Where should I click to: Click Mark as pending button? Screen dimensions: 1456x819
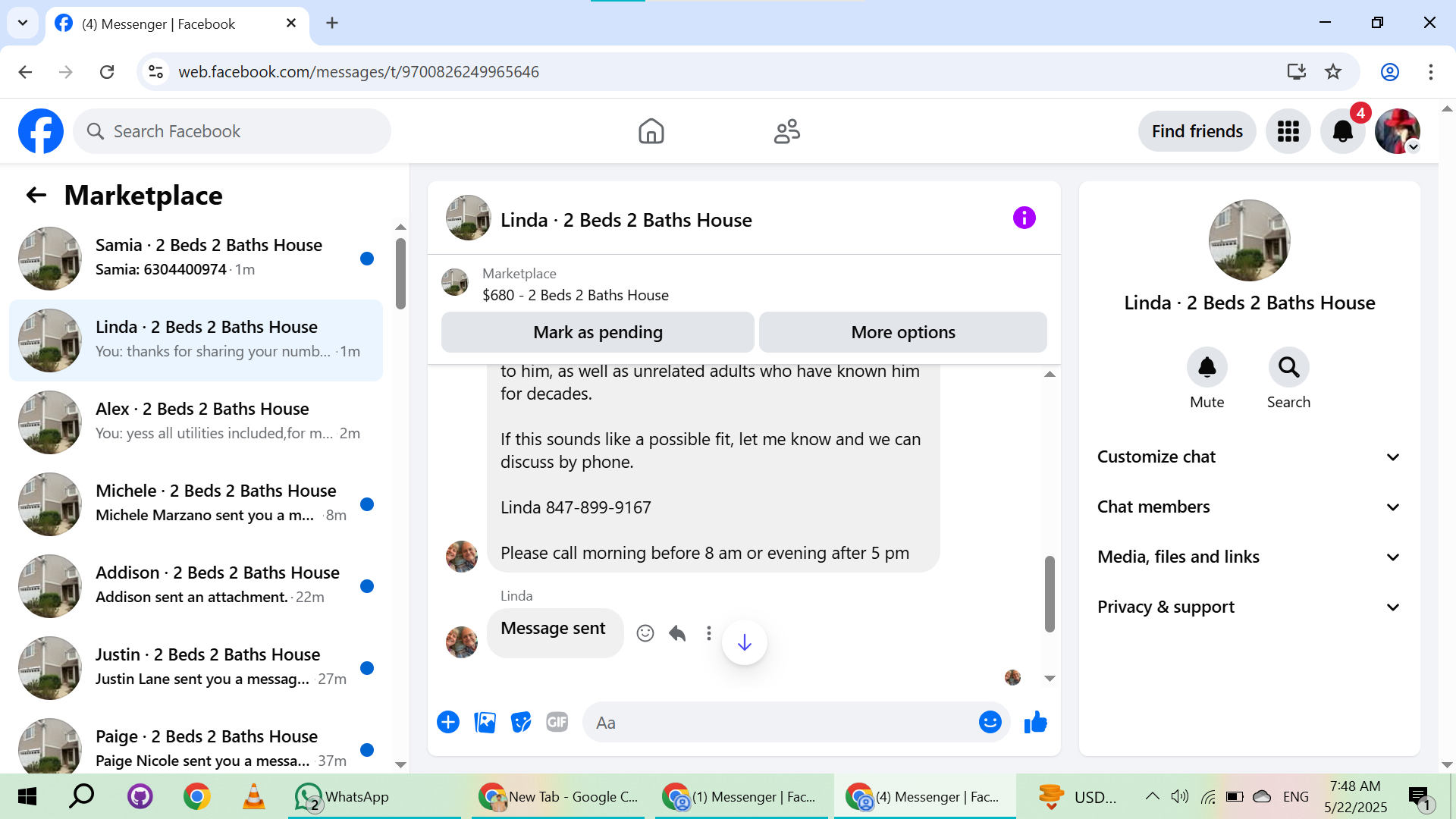598,332
